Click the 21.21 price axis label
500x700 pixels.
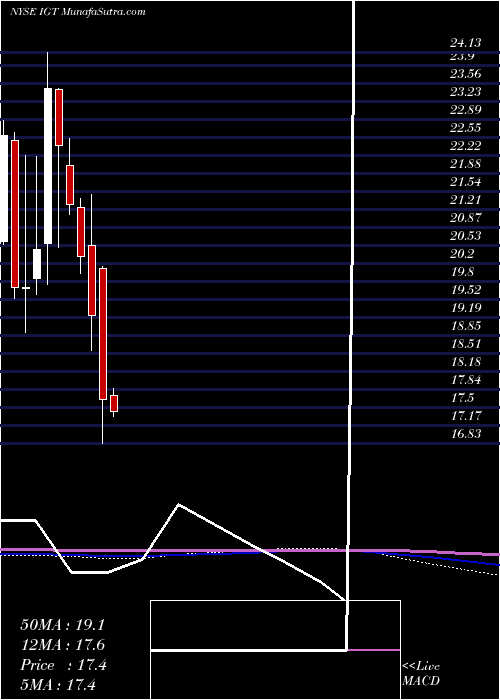click(466, 200)
